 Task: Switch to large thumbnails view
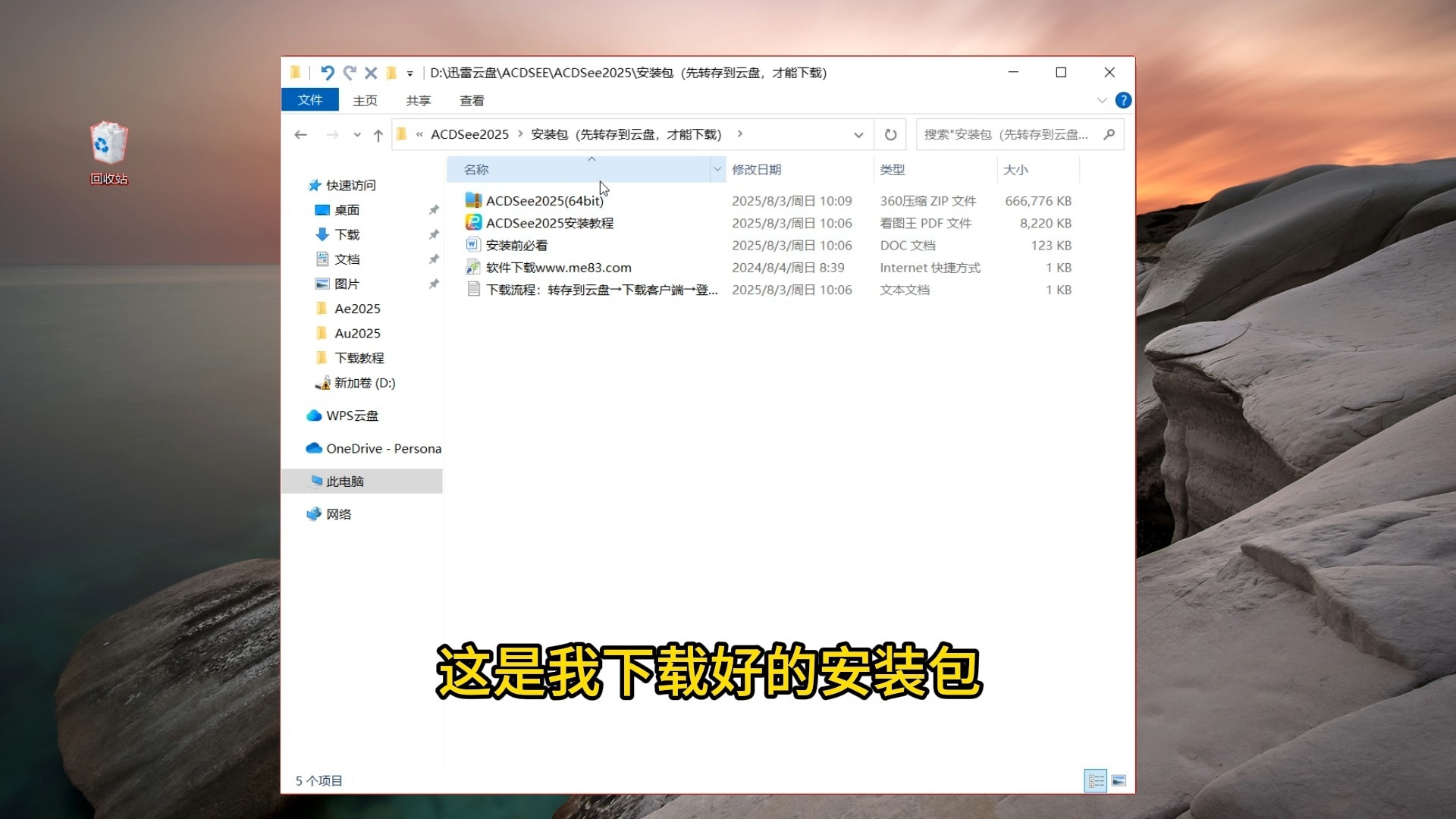click(1119, 780)
